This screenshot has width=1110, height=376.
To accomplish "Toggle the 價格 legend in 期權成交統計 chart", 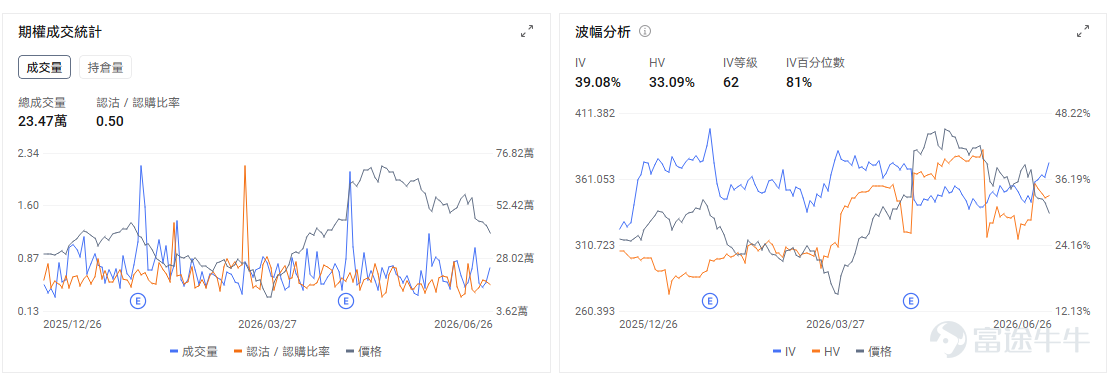I will coord(364,351).
